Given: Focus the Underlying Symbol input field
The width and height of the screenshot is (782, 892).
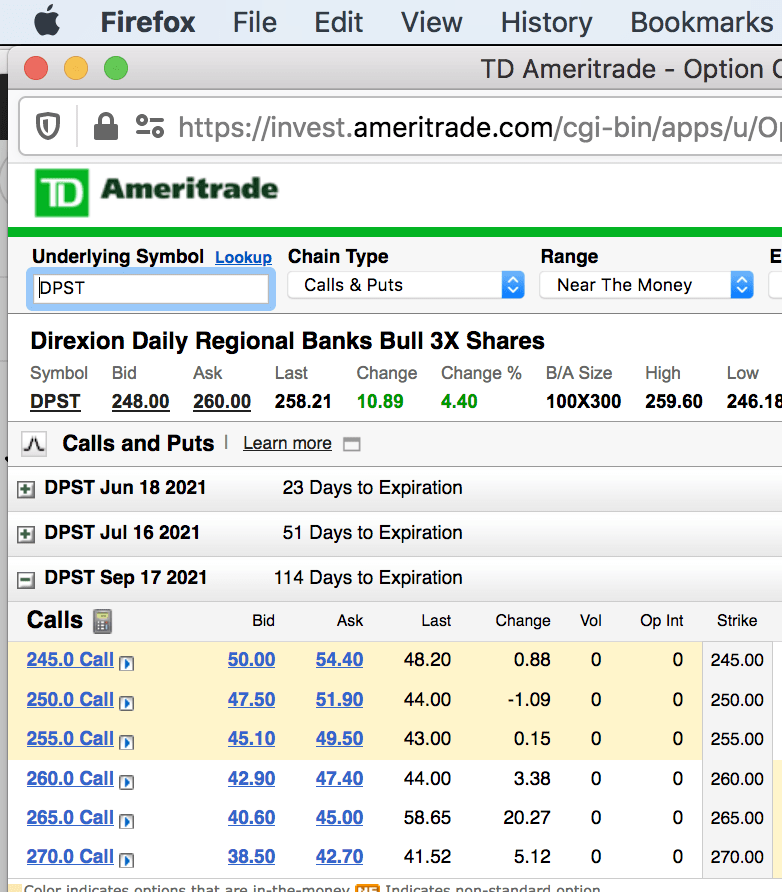Looking at the screenshot, I should coord(151,288).
